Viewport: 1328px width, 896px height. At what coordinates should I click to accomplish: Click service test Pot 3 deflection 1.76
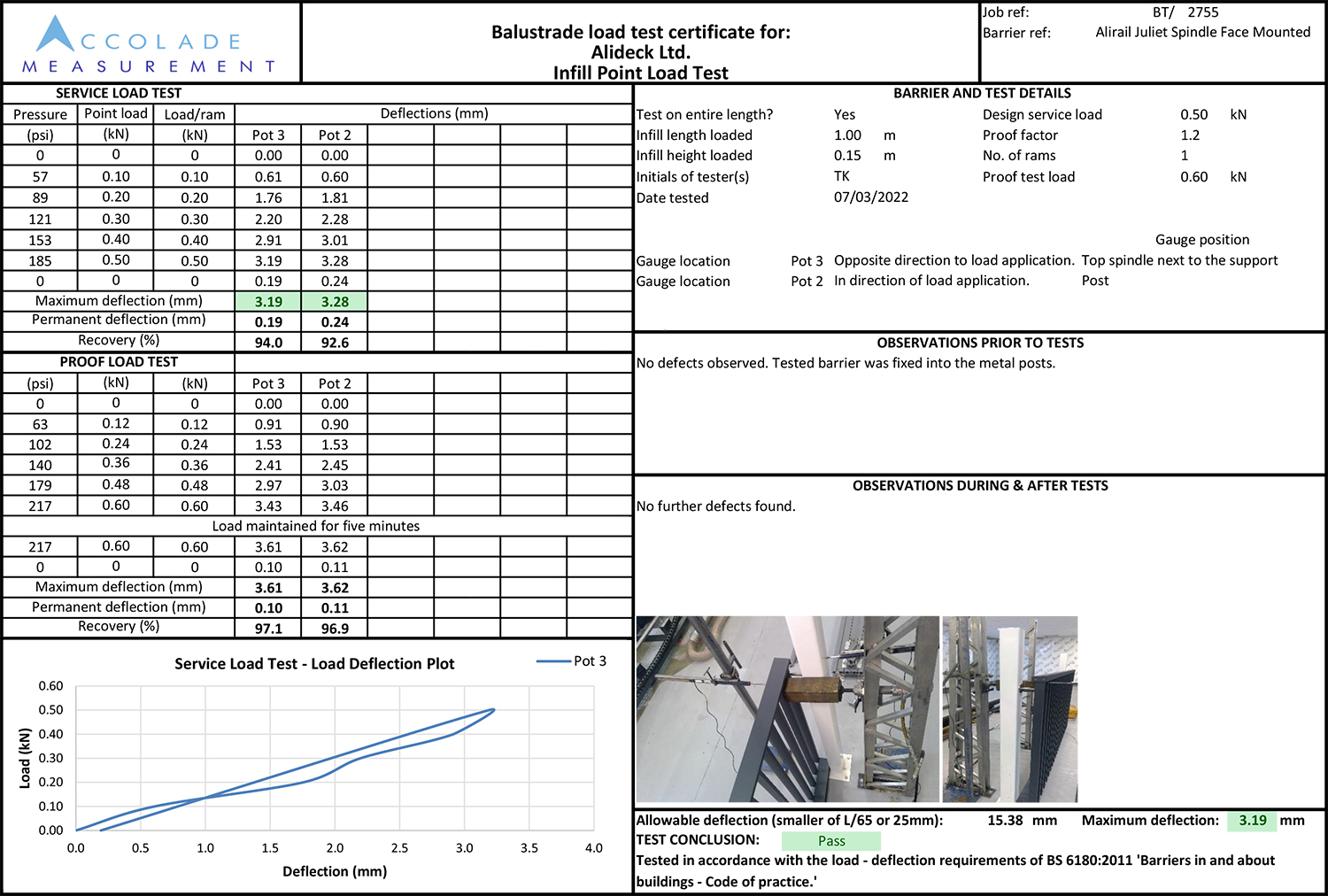click(x=268, y=197)
